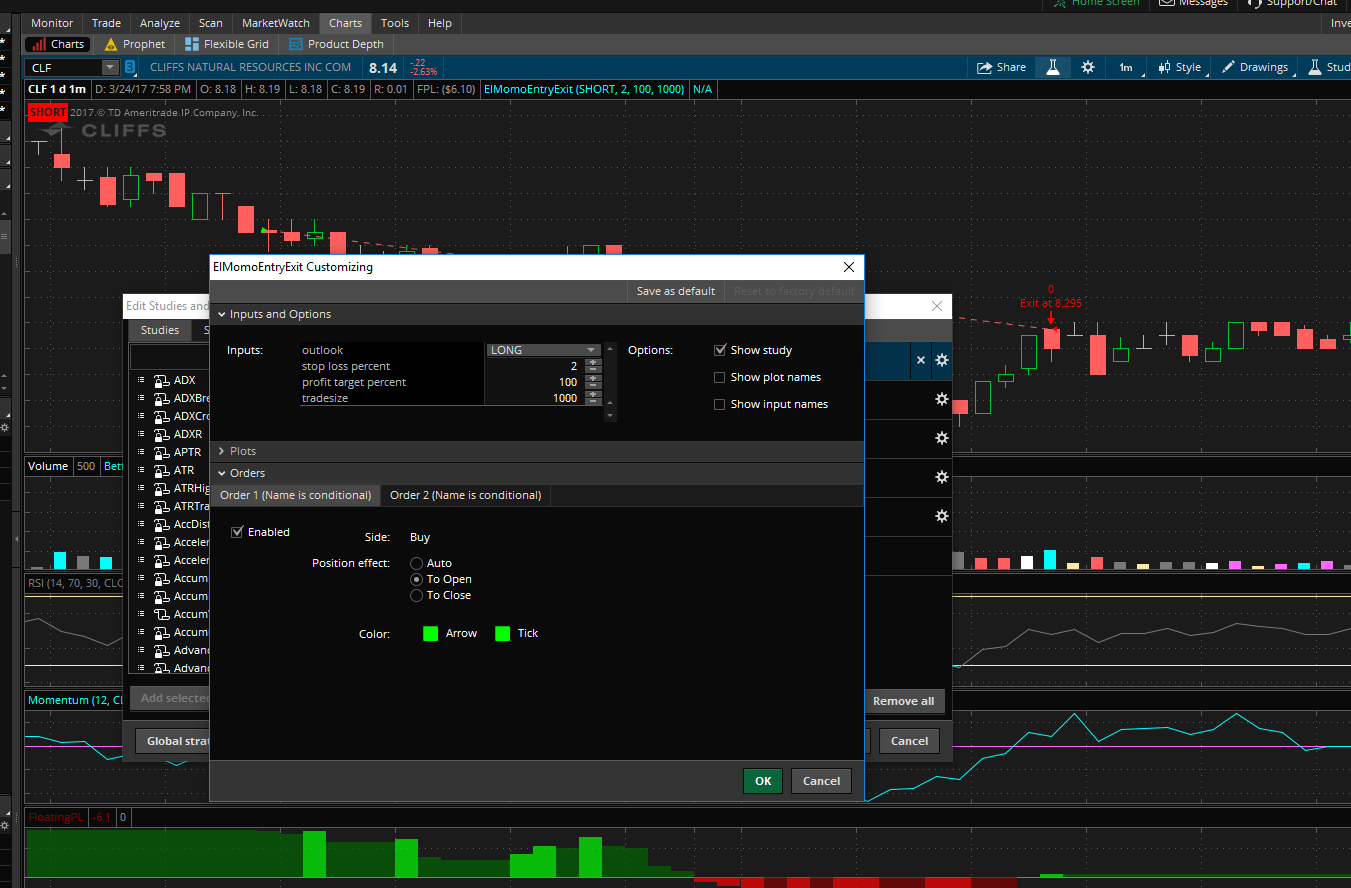
Task: Open the outlook LONG dropdown
Action: tap(544, 350)
